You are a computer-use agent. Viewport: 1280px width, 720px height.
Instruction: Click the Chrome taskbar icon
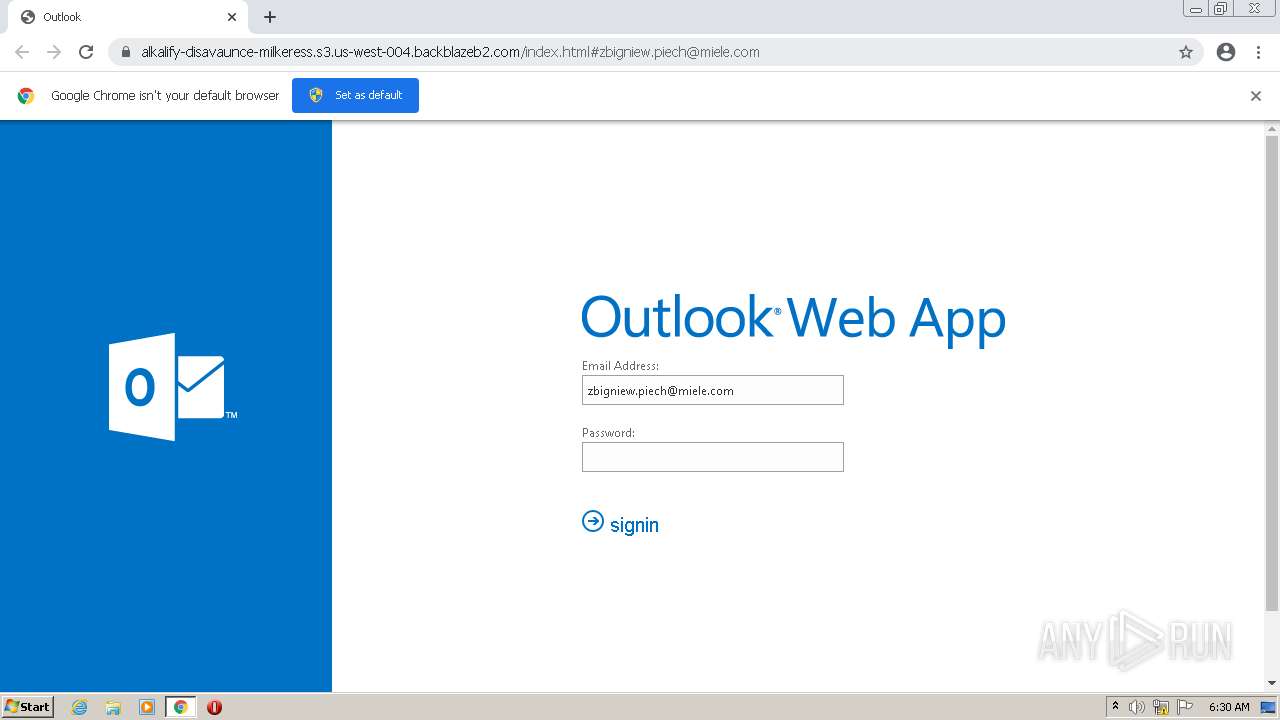coord(180,707)
